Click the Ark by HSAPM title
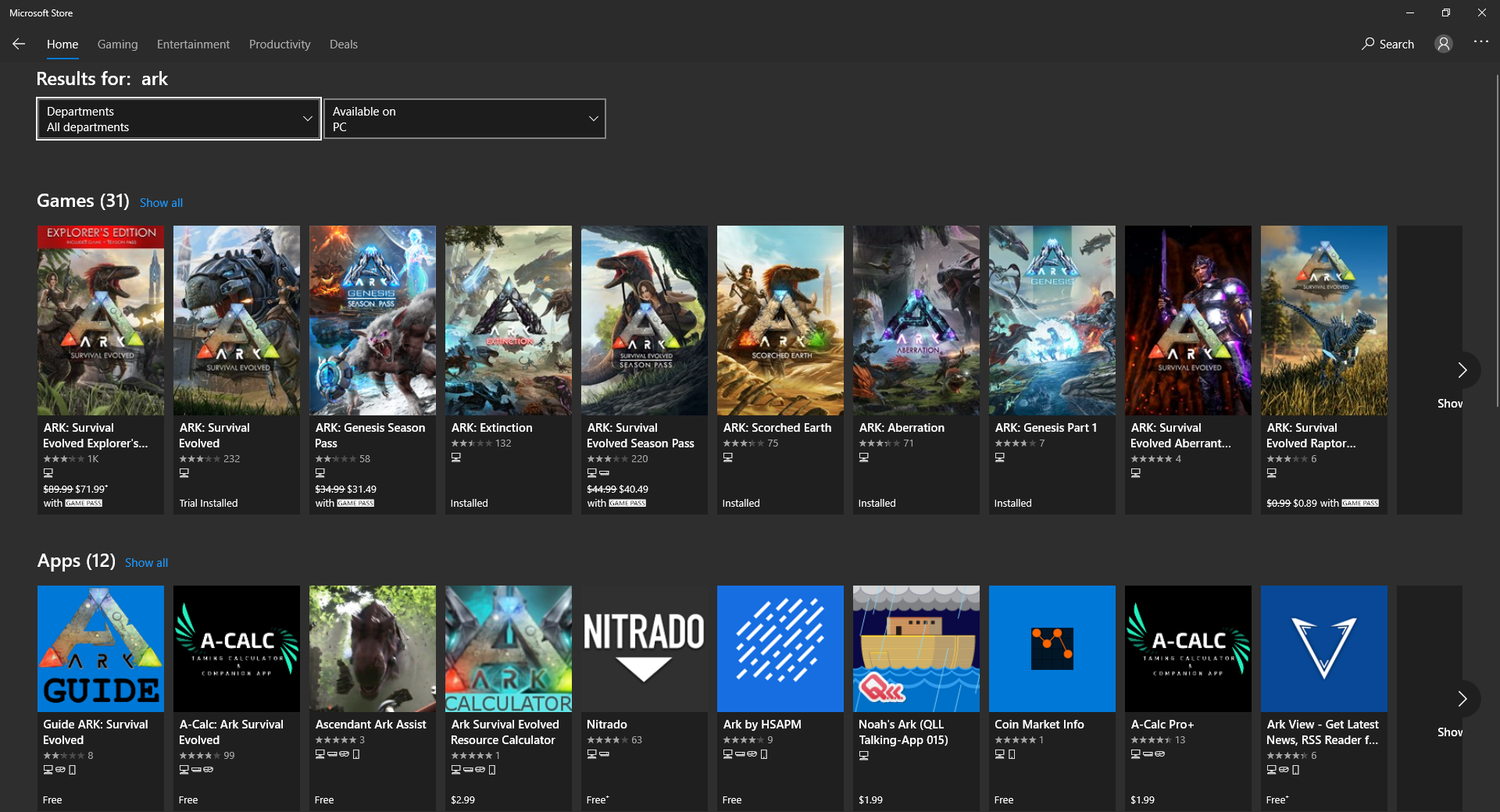Viewport: 1500px width, 812px height. [x=762, y=725]
